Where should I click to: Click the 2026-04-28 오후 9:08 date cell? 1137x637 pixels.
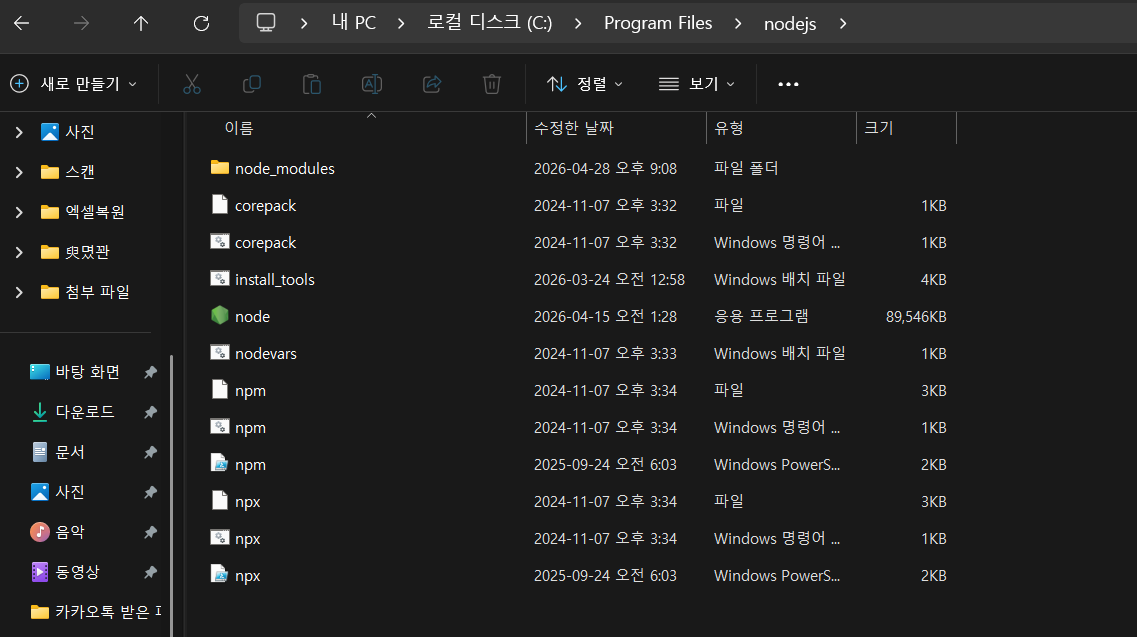click(x=605, y=168)
